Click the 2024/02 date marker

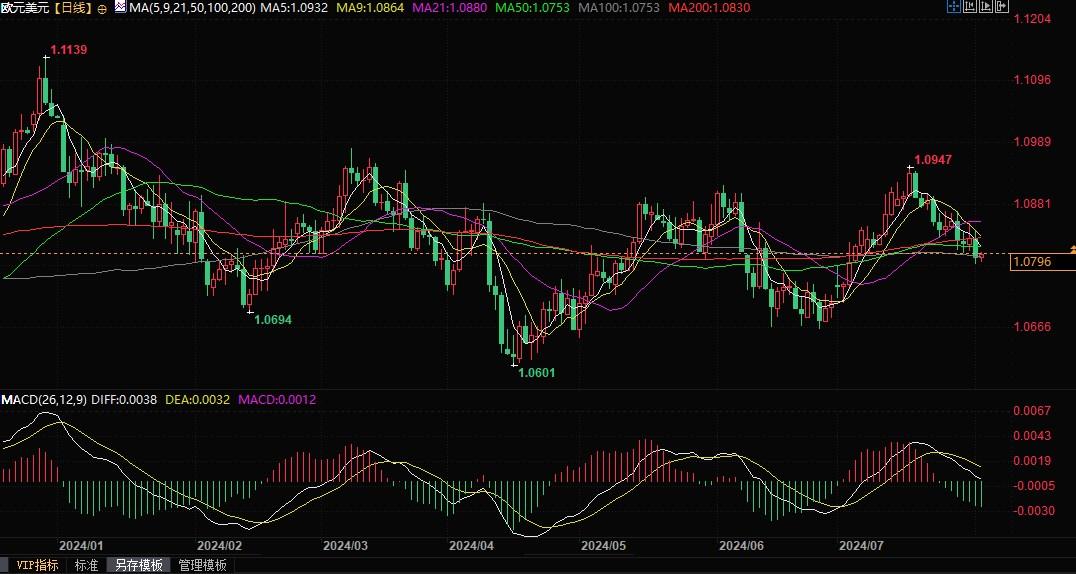pos(220,546)
